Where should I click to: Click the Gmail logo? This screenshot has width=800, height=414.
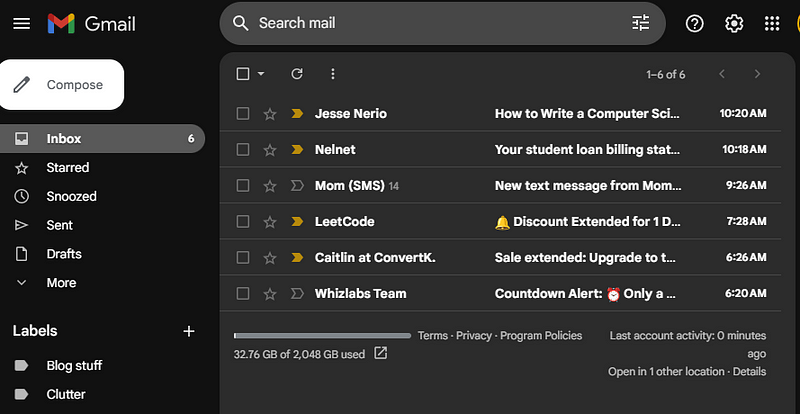click(x=91, y=23)
